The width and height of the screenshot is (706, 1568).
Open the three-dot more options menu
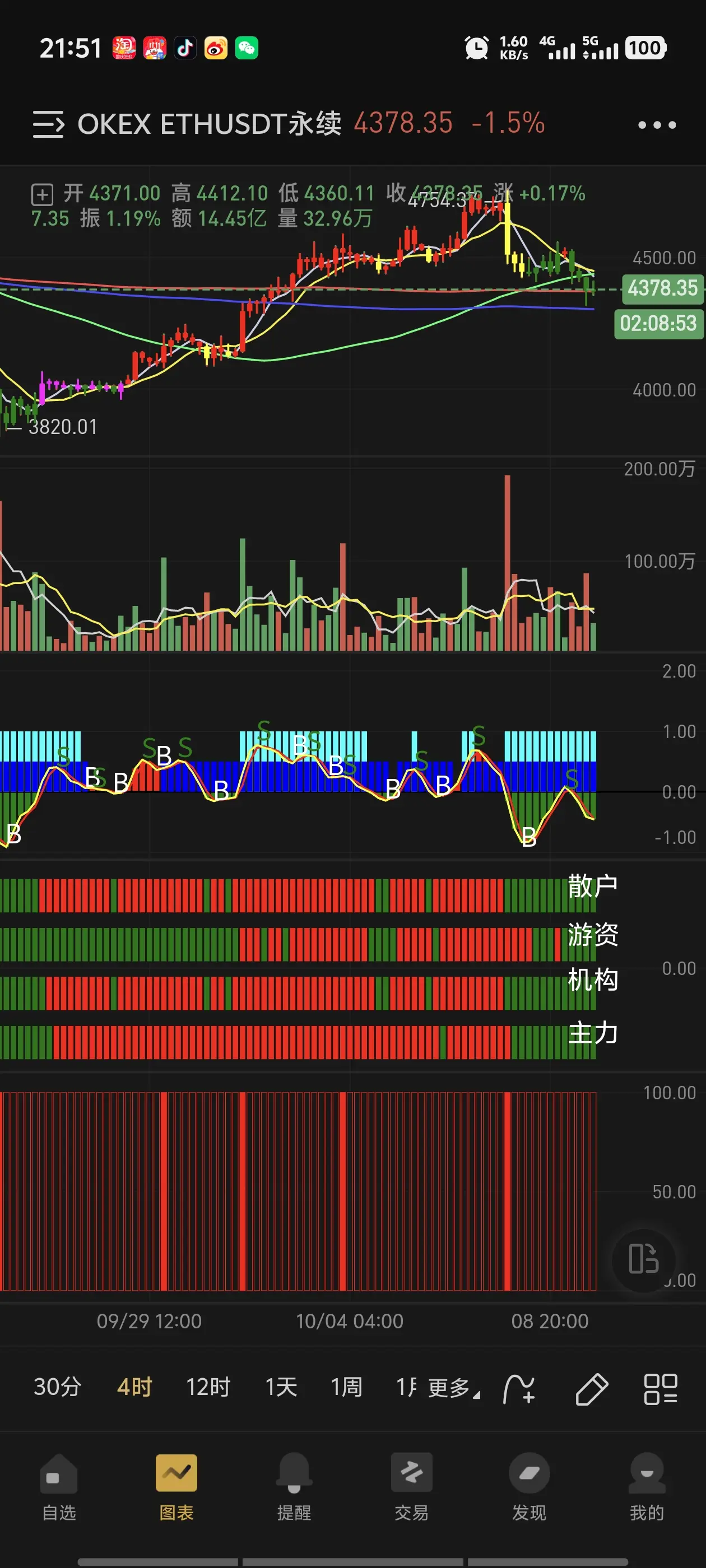pos(657,125)
